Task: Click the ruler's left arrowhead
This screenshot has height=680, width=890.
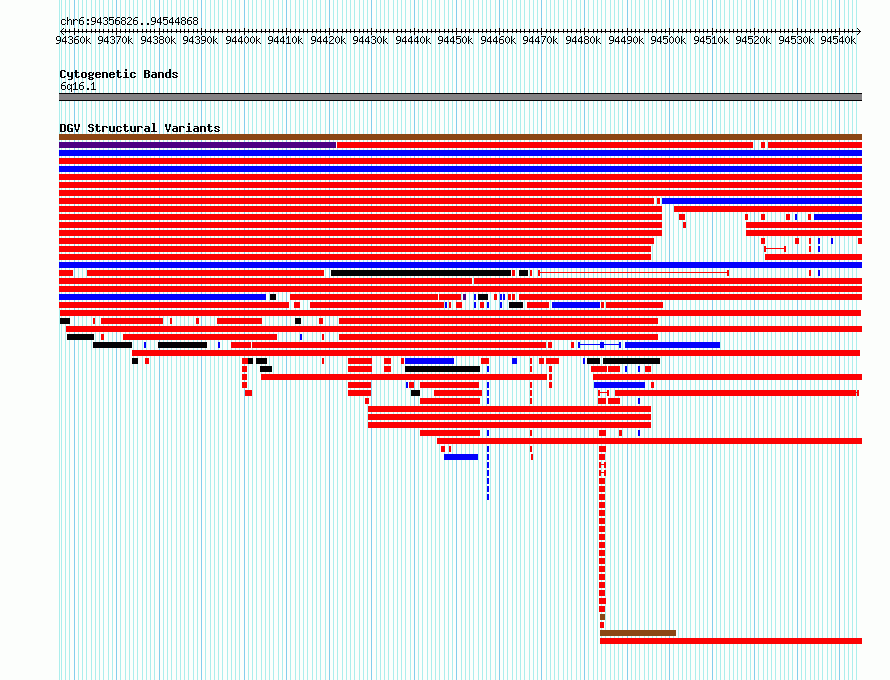Action: 62,31
